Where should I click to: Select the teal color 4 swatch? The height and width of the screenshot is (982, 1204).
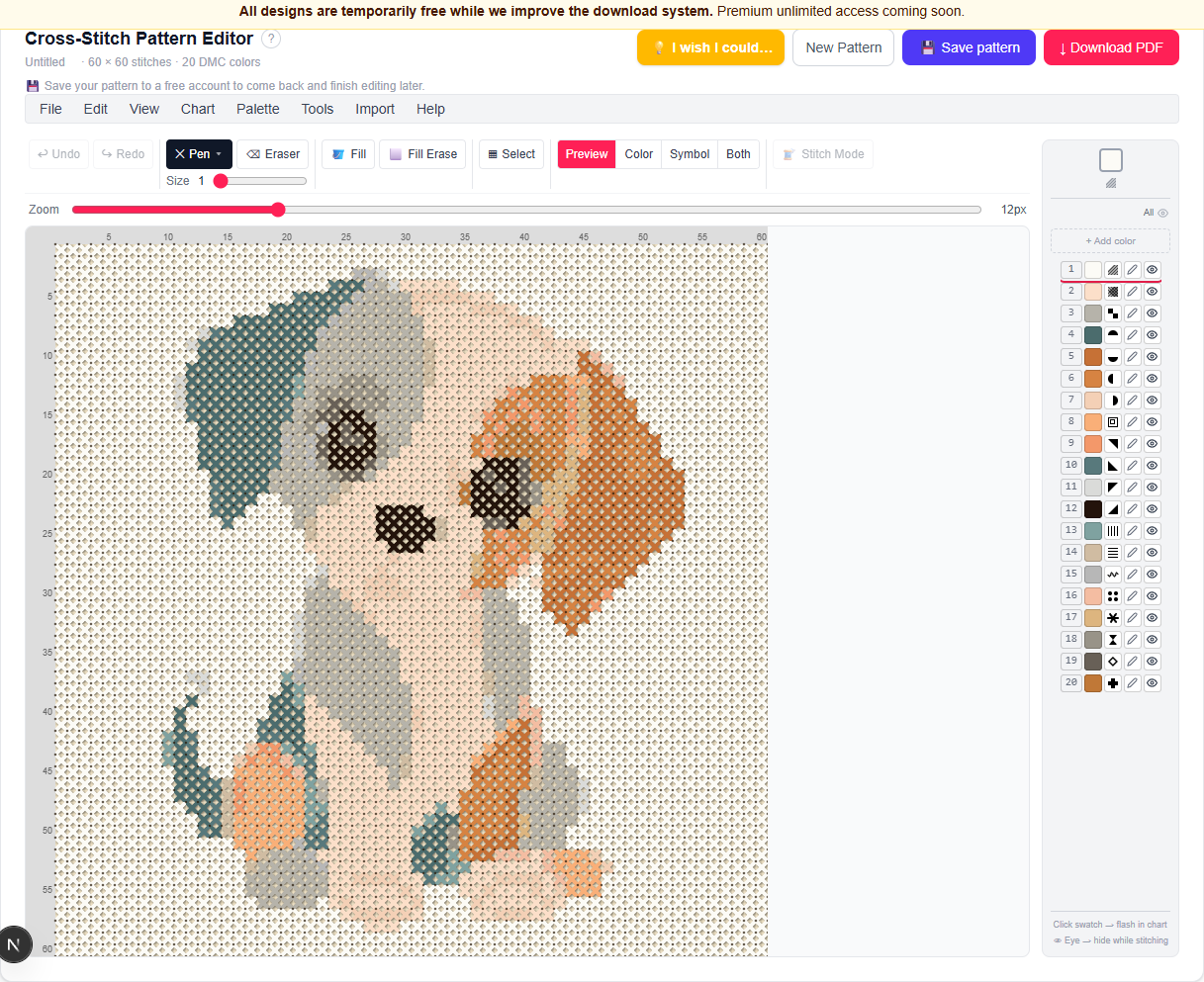(x=1093, y=335)
